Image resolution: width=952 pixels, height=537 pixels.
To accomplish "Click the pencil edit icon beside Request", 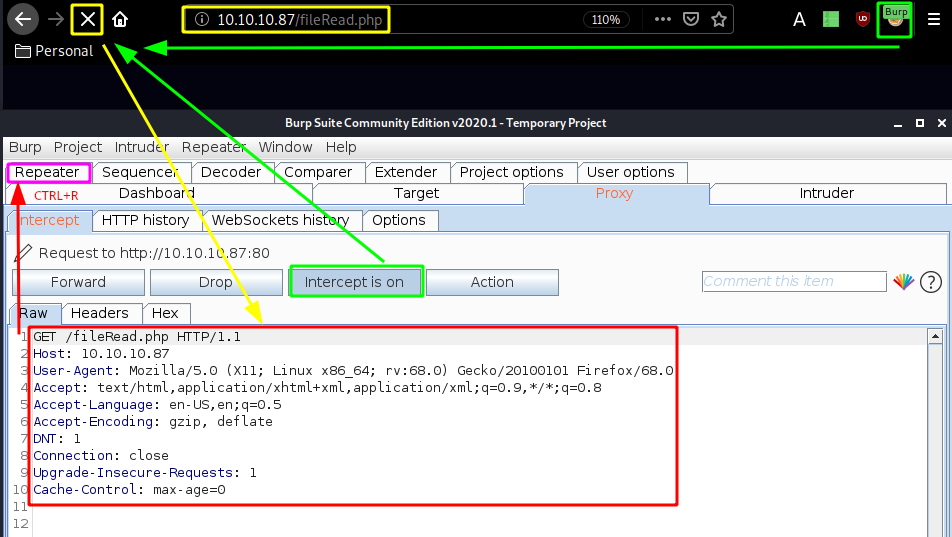I will pos(23,253).
